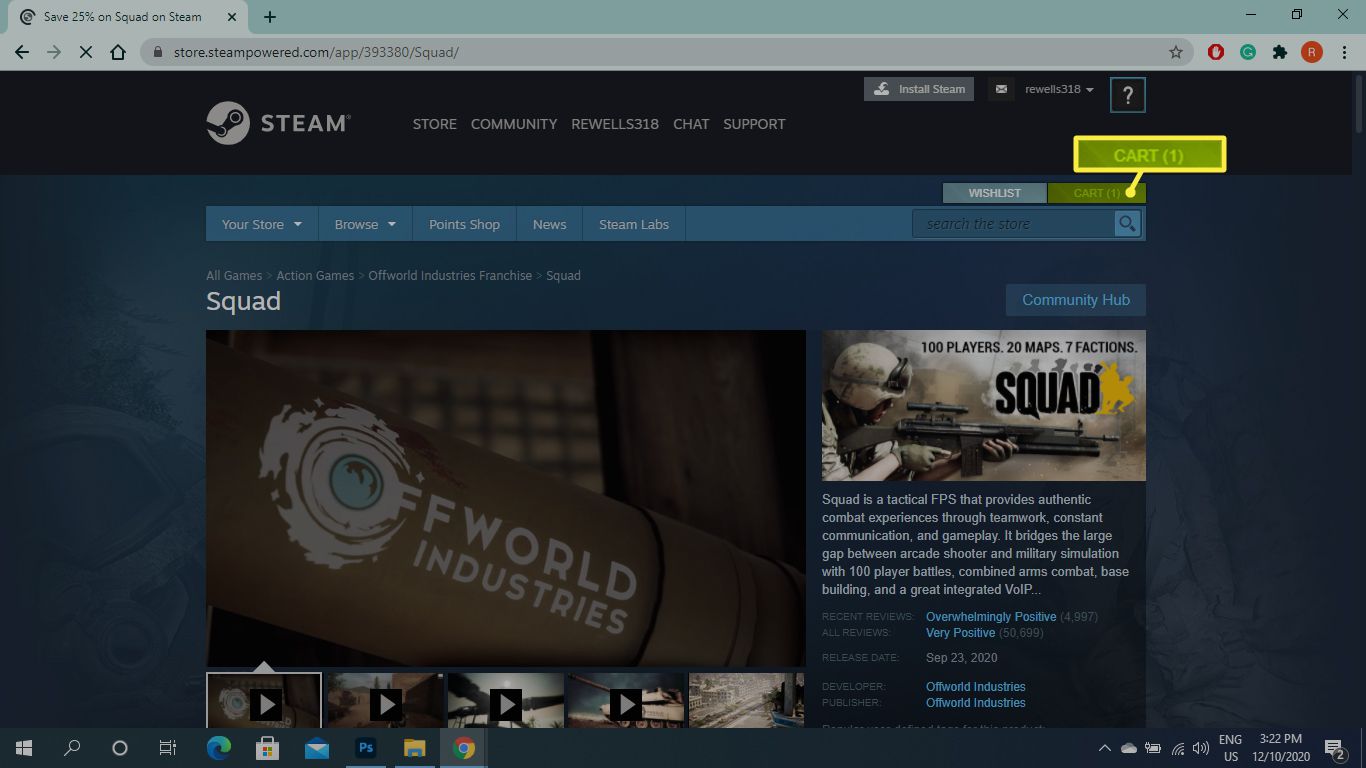Open the All Games breadcrumb link
This screenshot has height=768, width=1366.
234,275
